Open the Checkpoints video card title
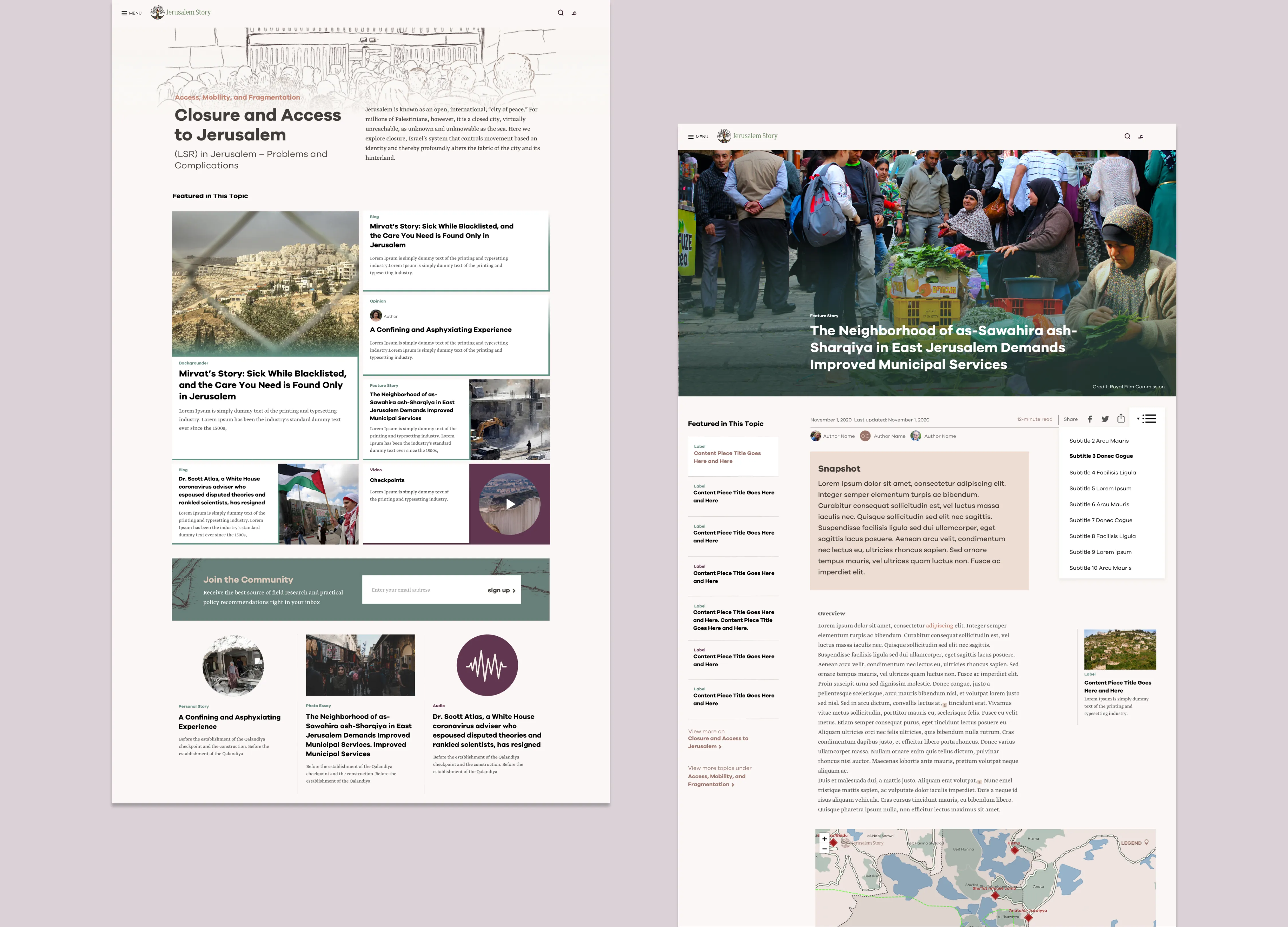 (387, 480)
